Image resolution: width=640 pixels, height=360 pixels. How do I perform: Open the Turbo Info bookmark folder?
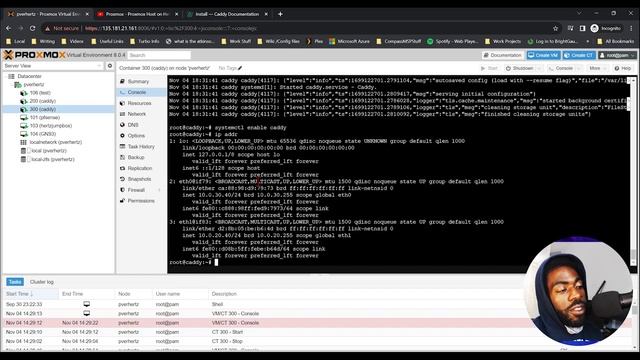tap(144, 41)
